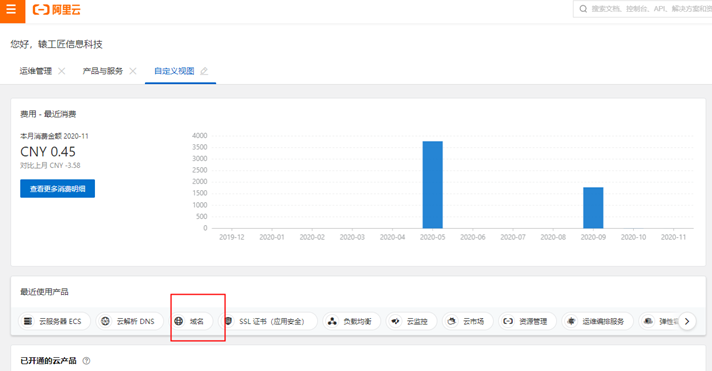Click the 域名 globe icon
712x371 pixels.
(179, 321)
